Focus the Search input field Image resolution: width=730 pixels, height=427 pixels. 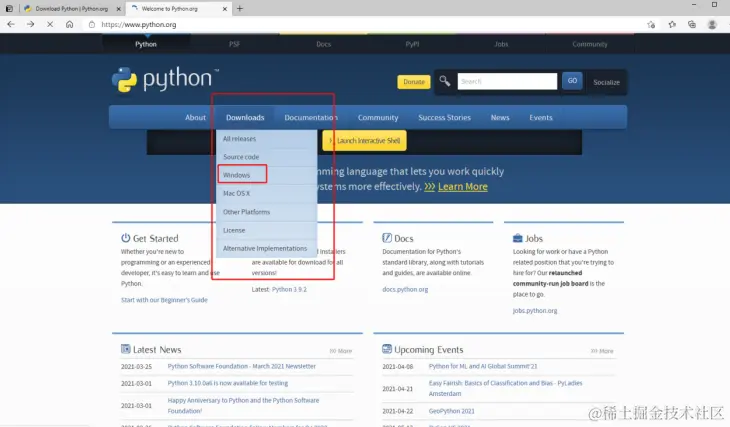click(507, 81)
